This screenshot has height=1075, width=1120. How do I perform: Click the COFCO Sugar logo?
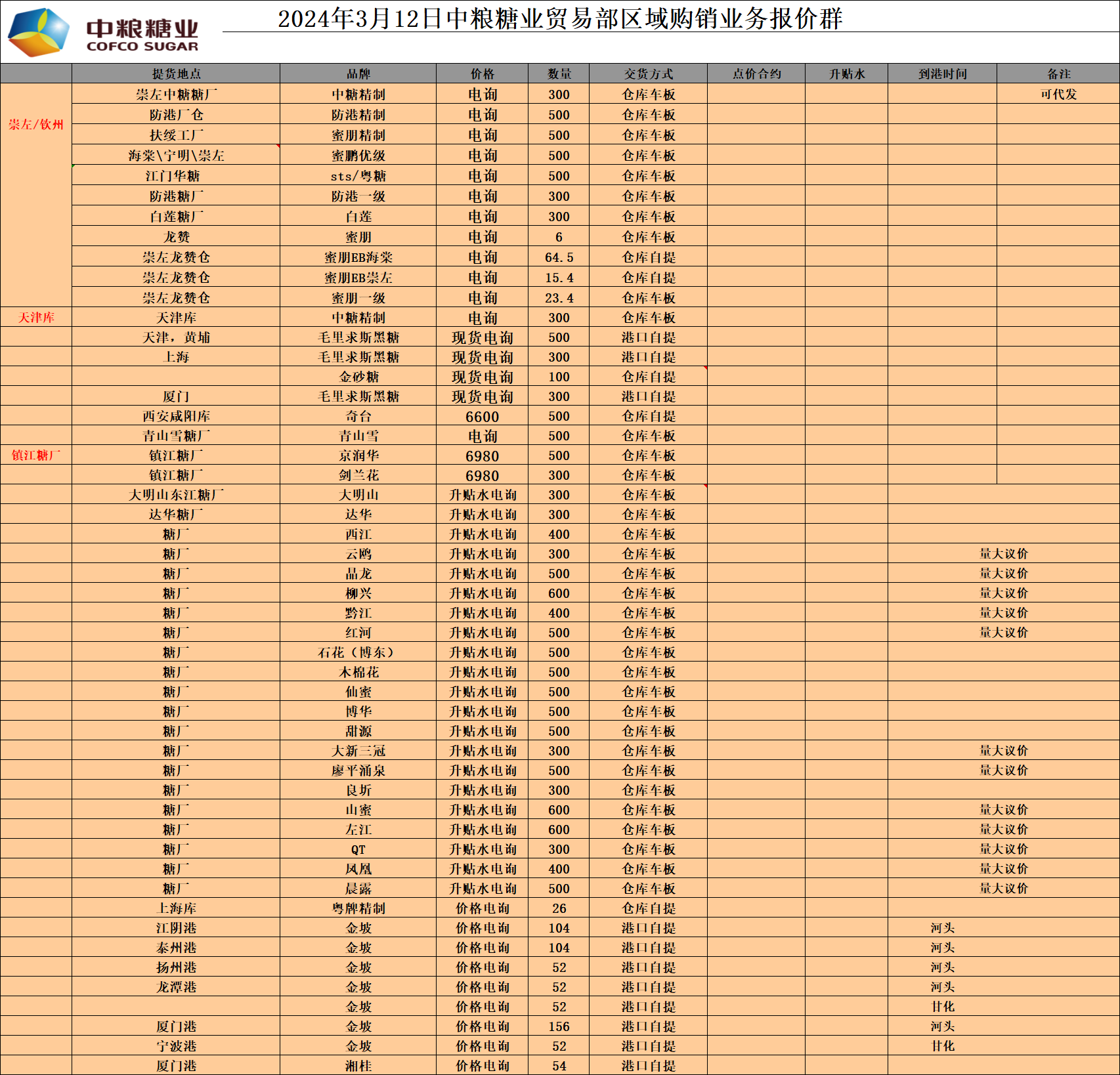pyautogui.click(x=103, y=32)
